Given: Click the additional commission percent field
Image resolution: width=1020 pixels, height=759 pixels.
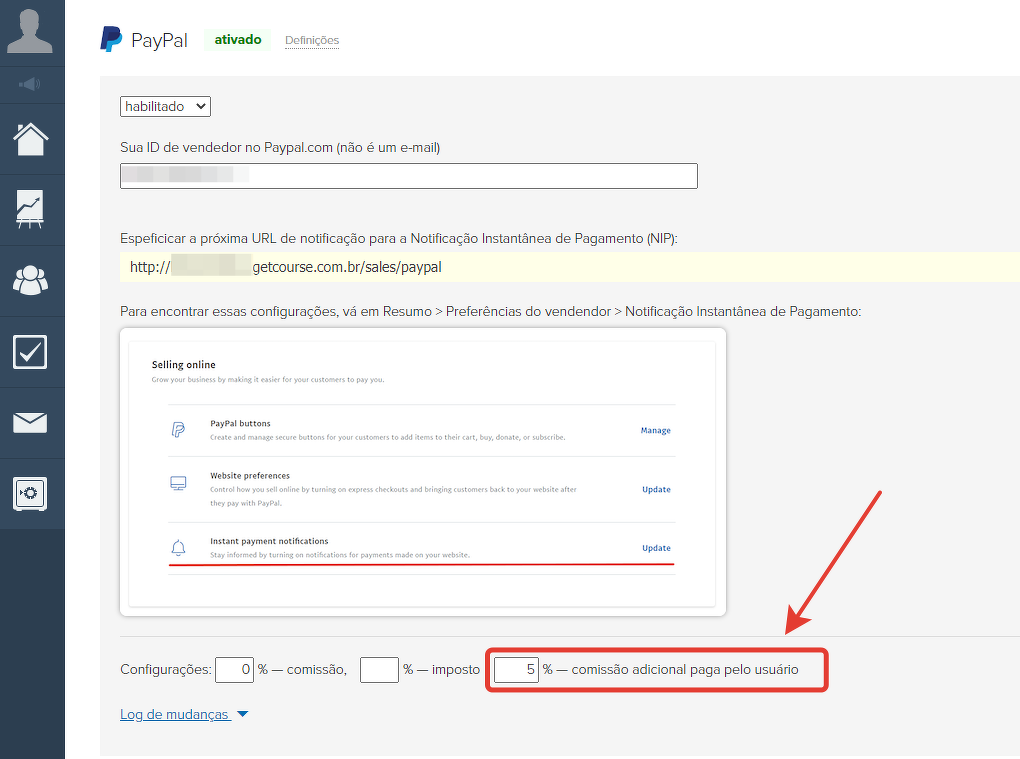Looking at the screenshot, I should point(517,670).
